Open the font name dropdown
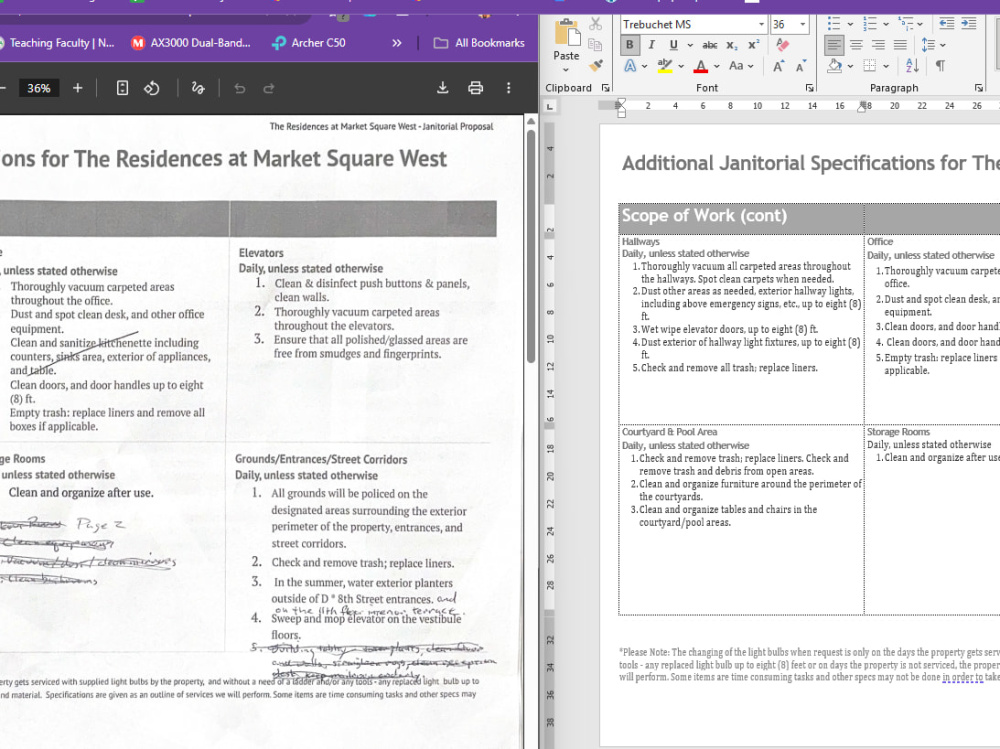 coord(761,24)
